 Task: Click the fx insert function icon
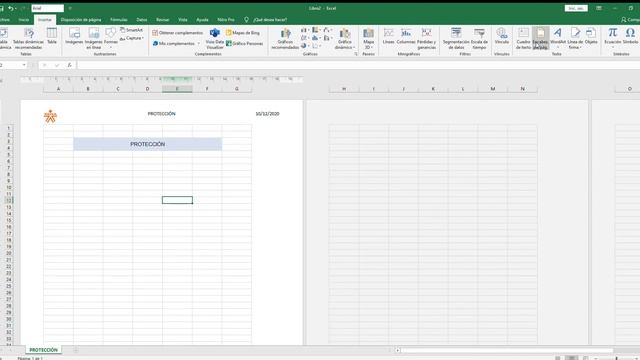[x=69, y=65]
